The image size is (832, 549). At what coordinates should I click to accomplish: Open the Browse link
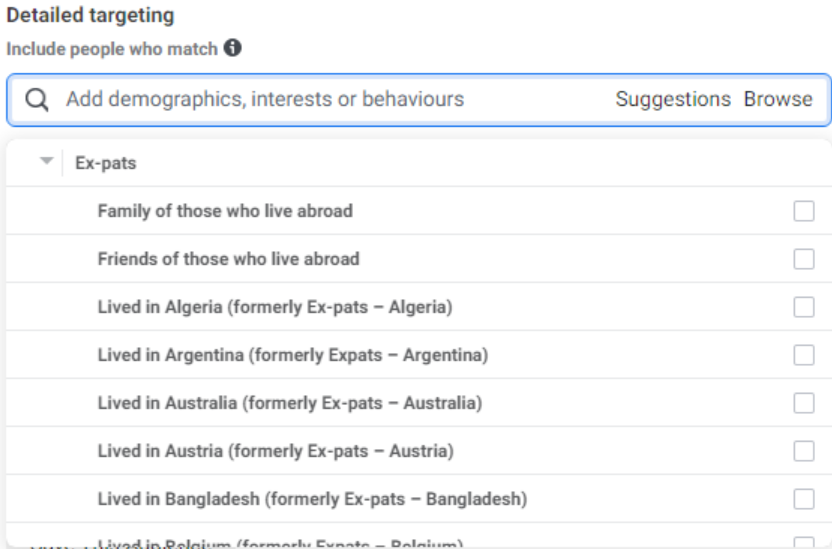778,100
